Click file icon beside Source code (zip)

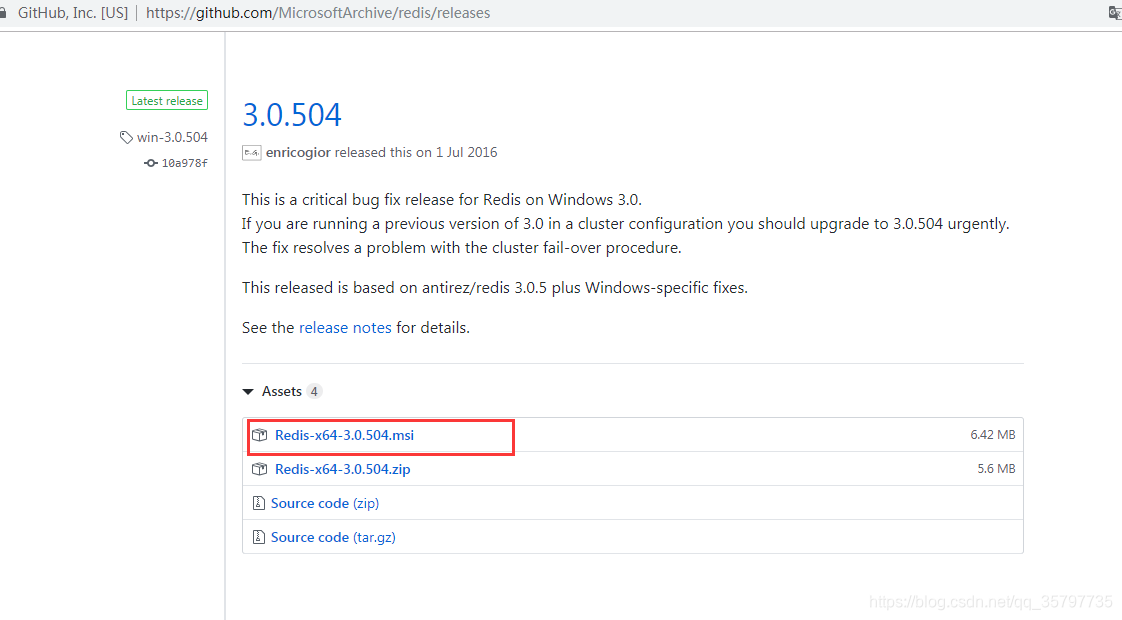(258, 503)
